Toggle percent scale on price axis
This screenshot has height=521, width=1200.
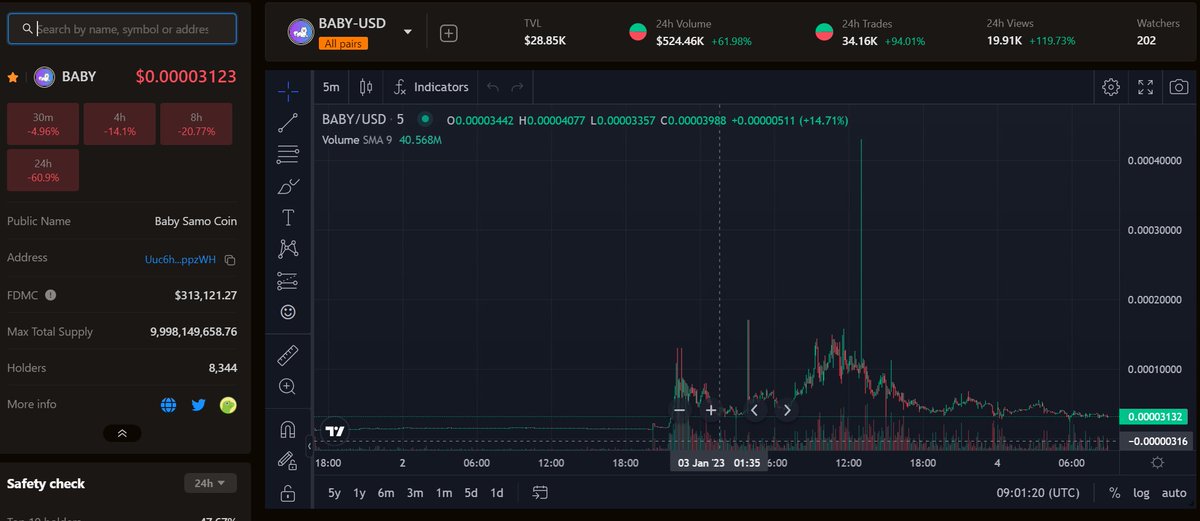coord(1114,492)
